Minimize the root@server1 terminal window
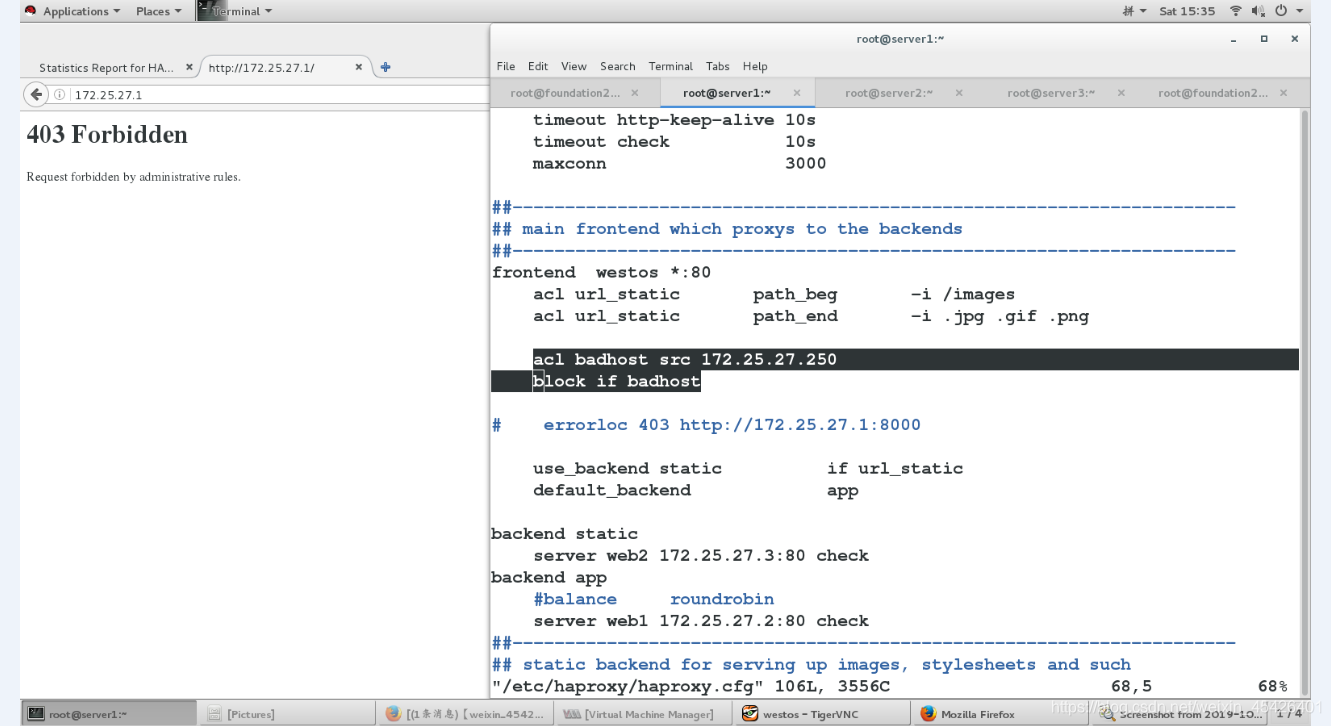1331x726 pixels. coord(1235,39)
